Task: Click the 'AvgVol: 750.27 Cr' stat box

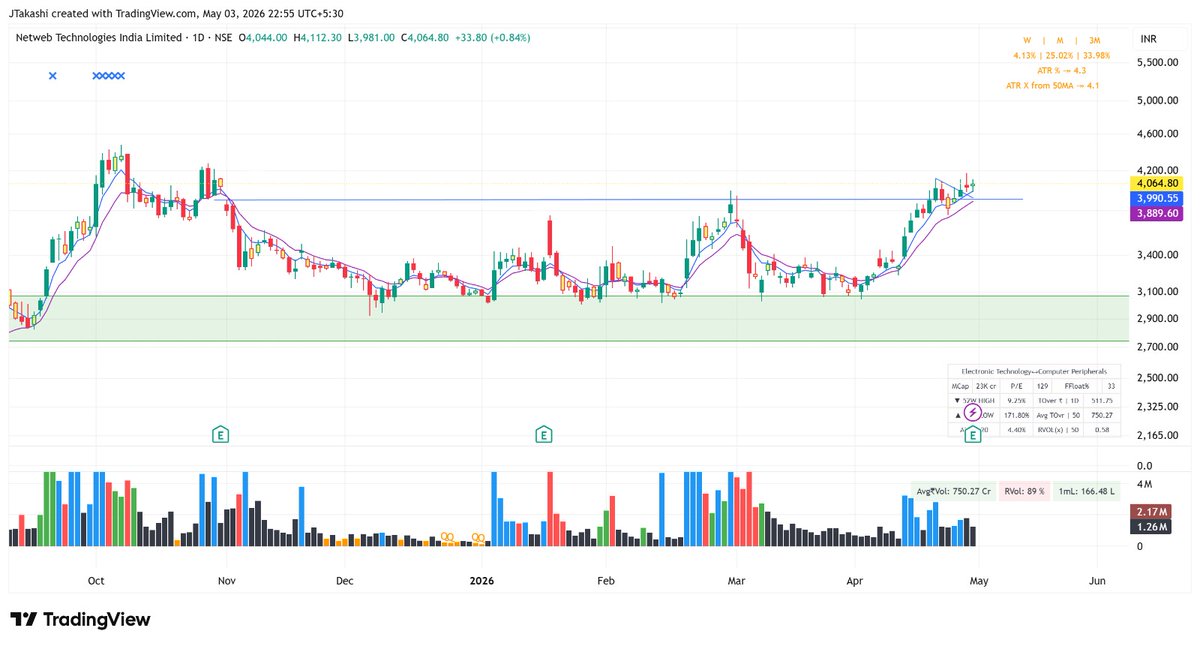Action: 955,491
